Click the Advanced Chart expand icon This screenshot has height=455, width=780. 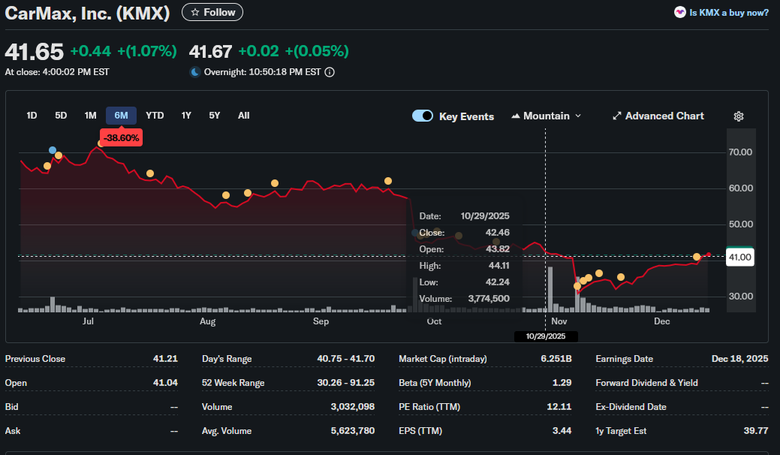click(617, 116)
